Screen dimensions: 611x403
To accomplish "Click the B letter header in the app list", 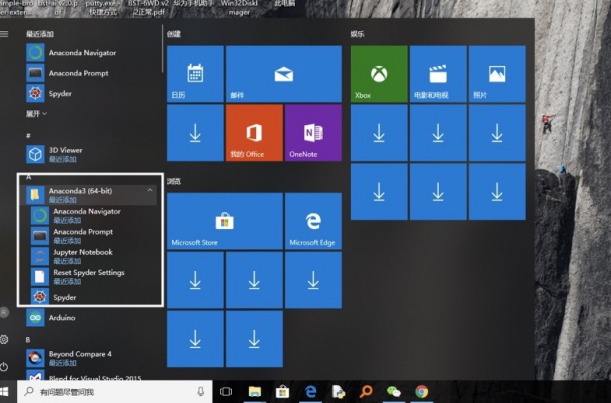I will [x=28, y=339].
